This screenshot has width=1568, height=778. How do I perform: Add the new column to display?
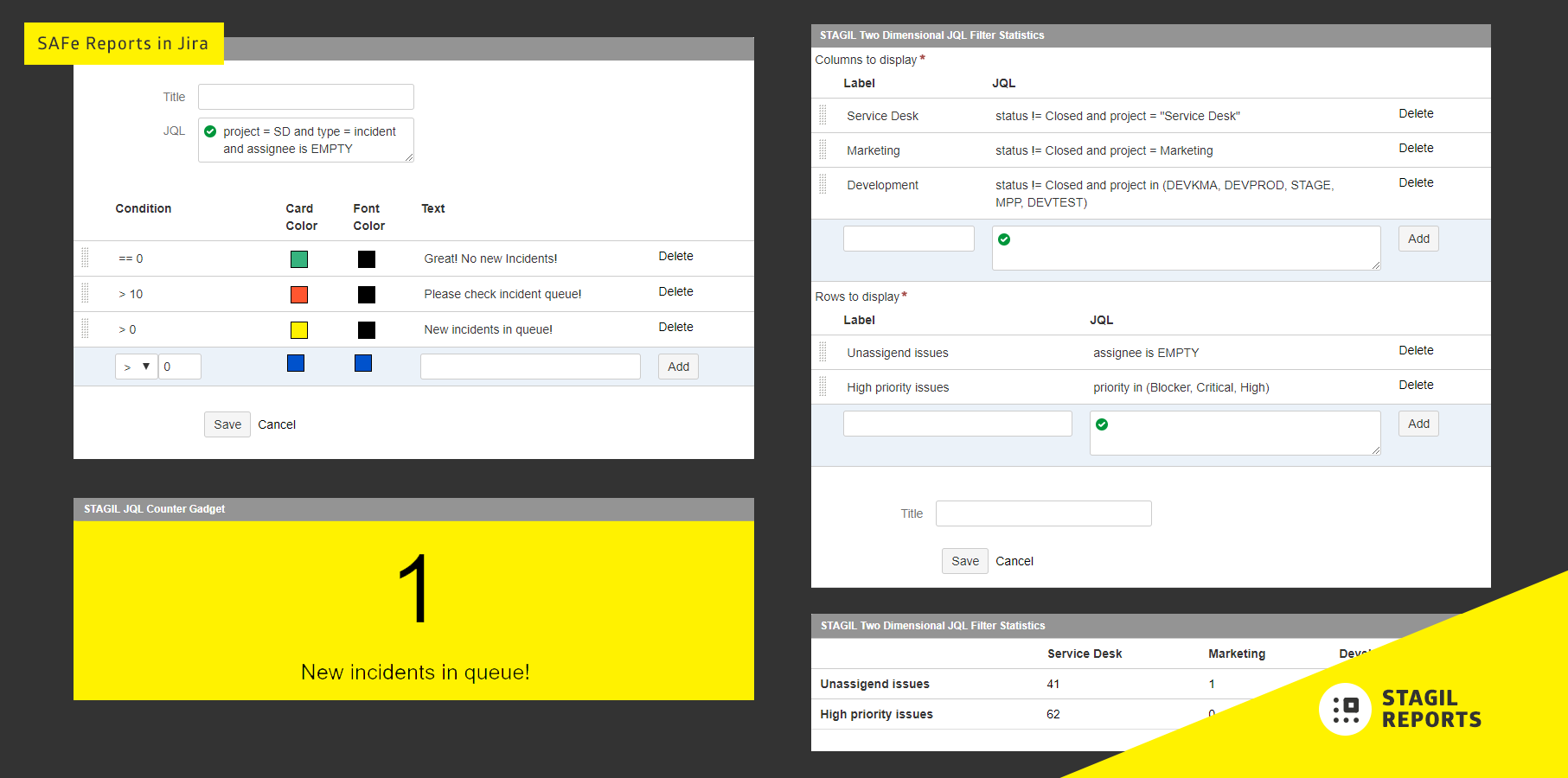tap(1418, 239)
